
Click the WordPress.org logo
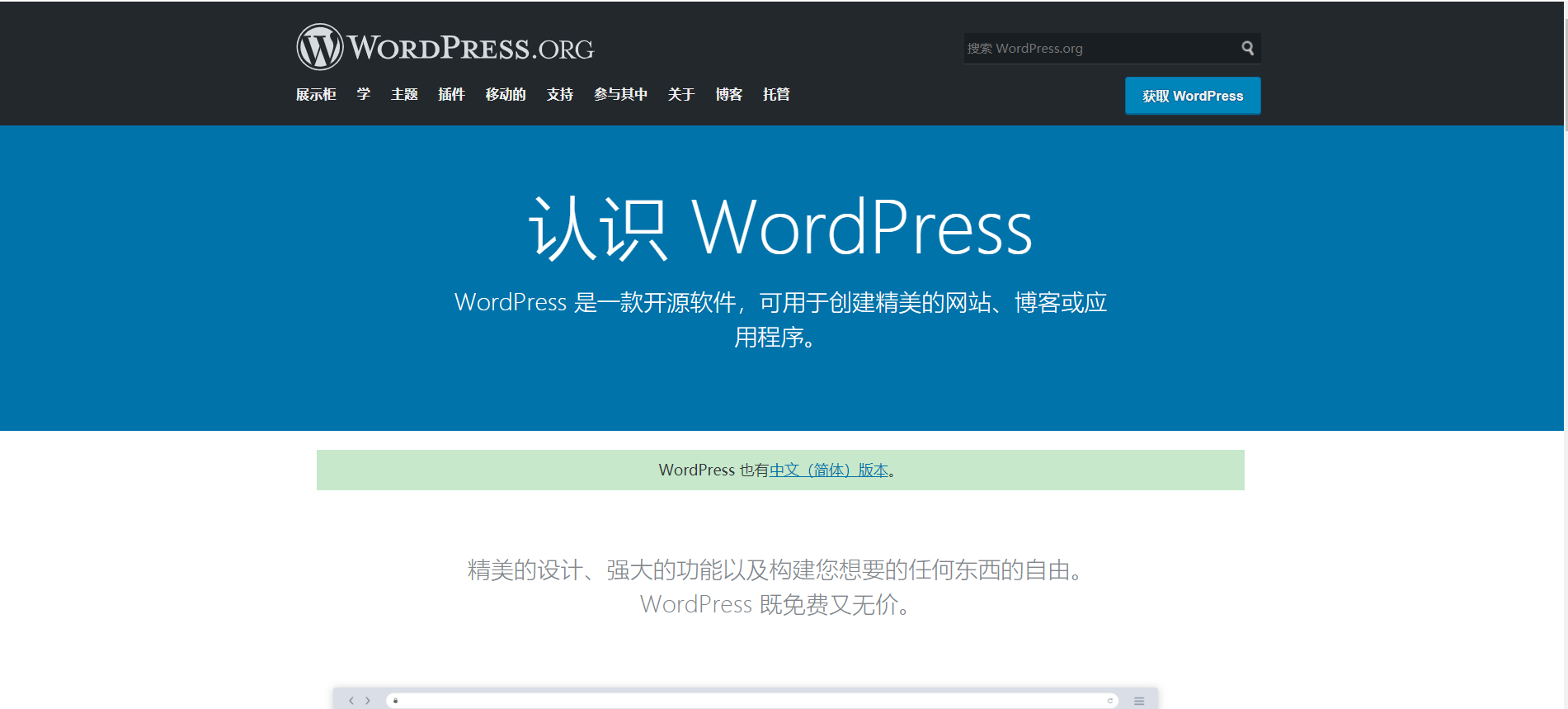tap(445, 47)
